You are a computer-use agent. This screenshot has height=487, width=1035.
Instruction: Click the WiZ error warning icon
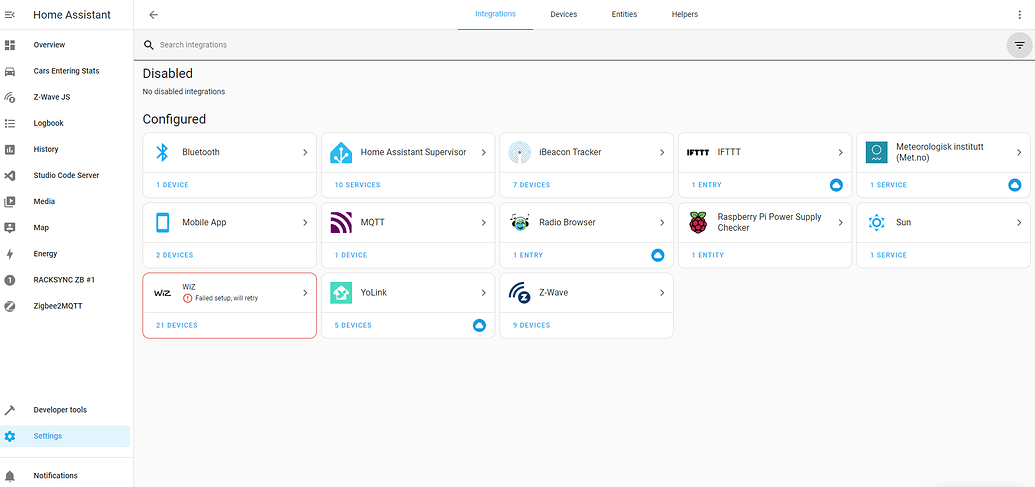click(187, 298)
